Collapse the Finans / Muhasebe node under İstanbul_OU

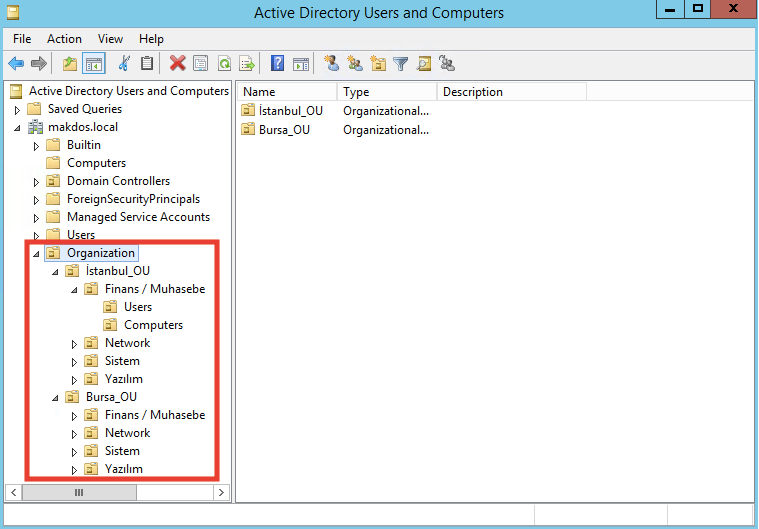click(74, 289)
